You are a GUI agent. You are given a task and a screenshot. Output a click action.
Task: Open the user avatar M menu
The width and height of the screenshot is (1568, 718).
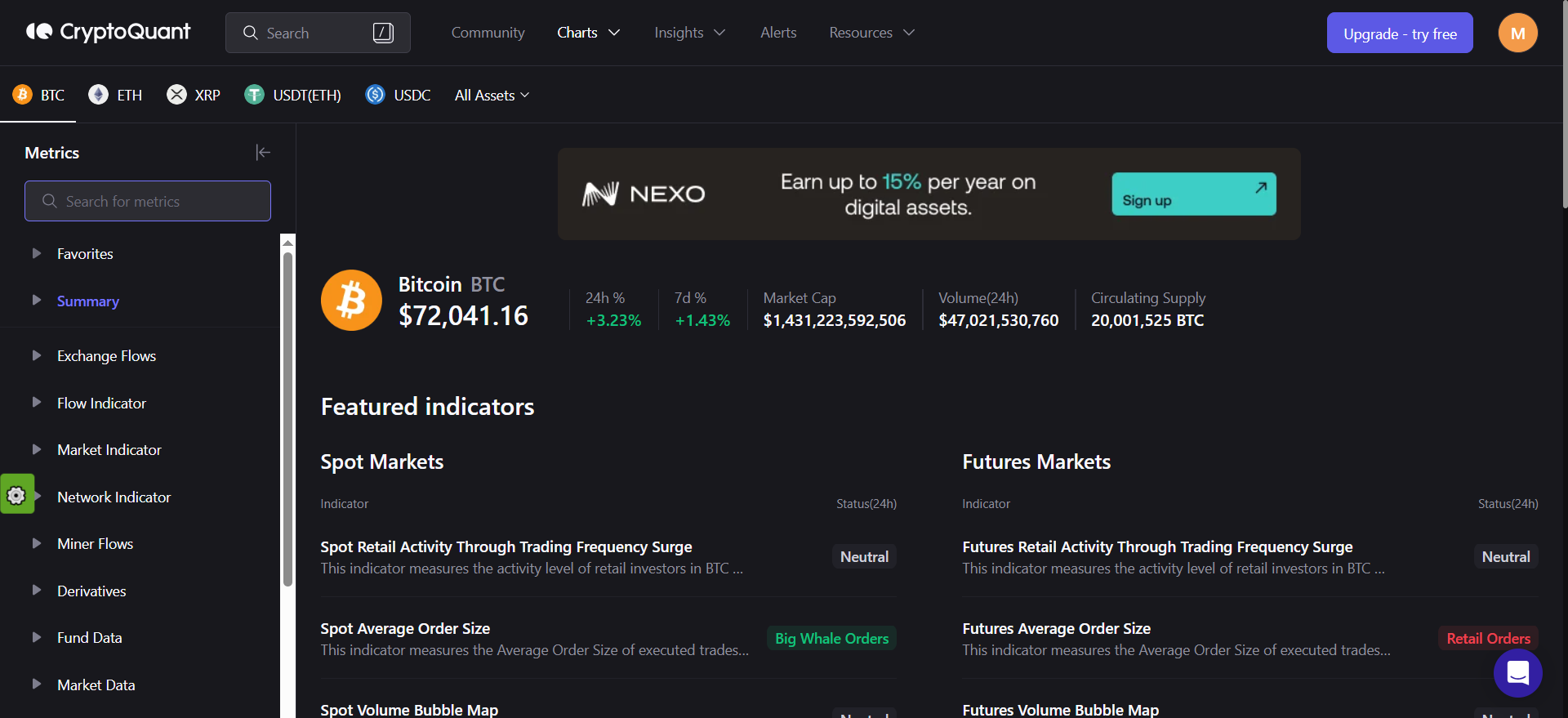pos(1517,33)
